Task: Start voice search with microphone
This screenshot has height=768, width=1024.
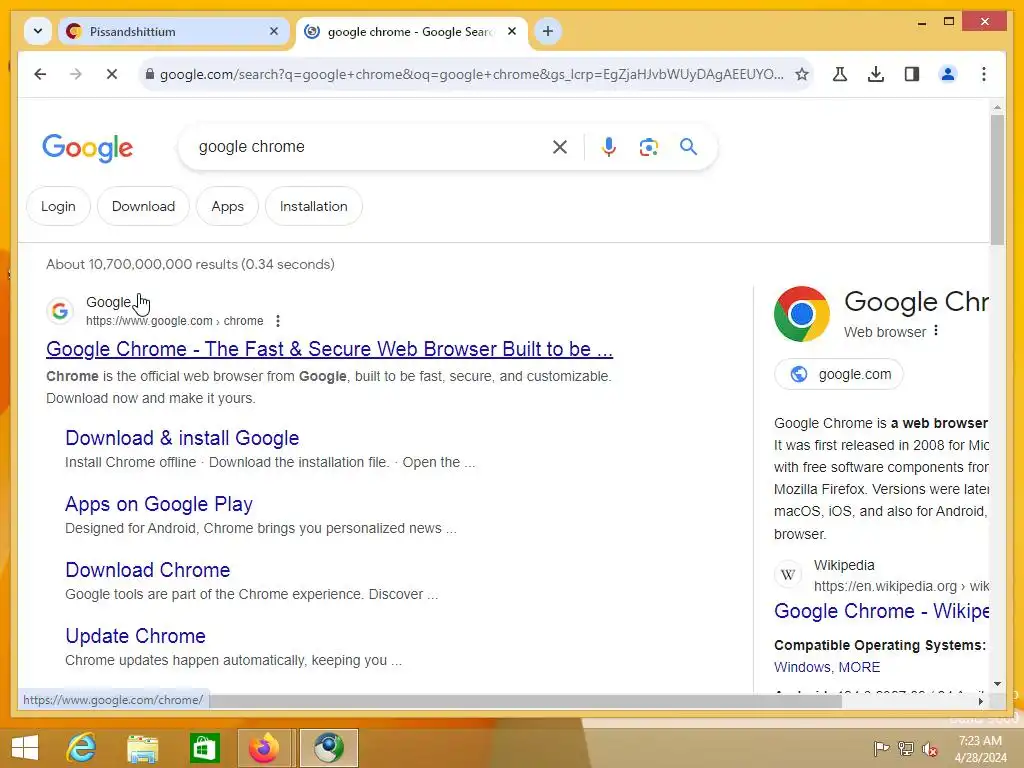Action: 609,147
